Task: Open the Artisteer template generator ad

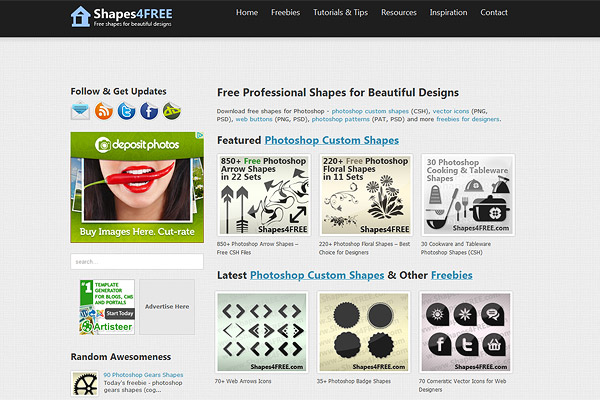Action: click(107, 307)
